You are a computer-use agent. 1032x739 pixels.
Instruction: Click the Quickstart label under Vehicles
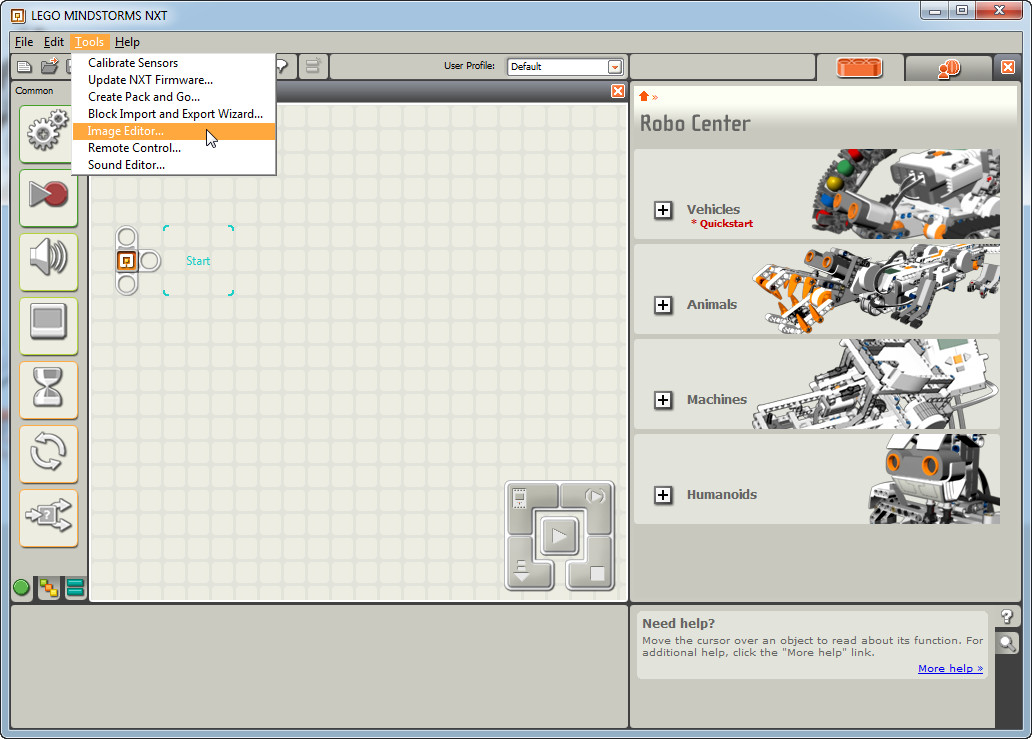click(x=722, y=224)
